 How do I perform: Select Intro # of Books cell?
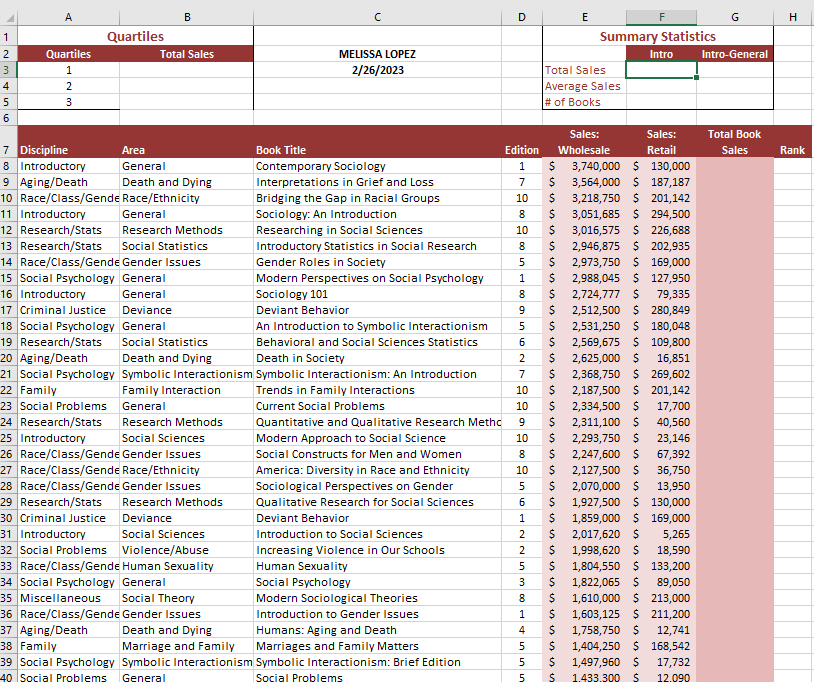(x=661, y=102)
